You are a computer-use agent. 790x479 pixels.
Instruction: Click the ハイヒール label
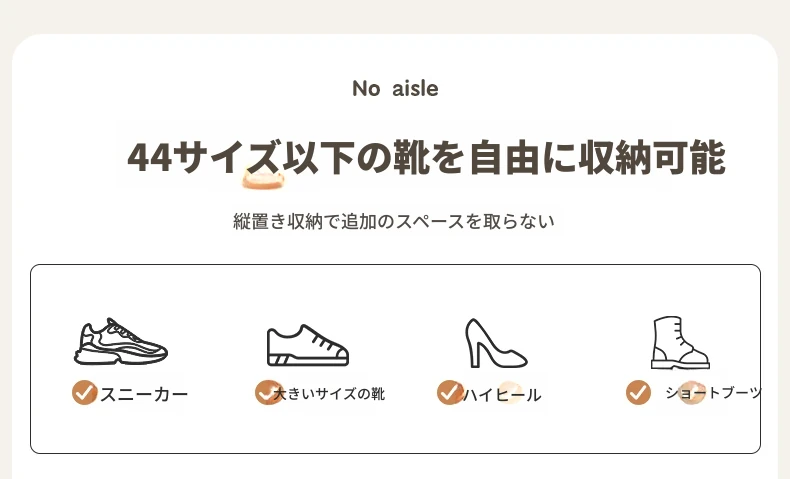(502, 394)
